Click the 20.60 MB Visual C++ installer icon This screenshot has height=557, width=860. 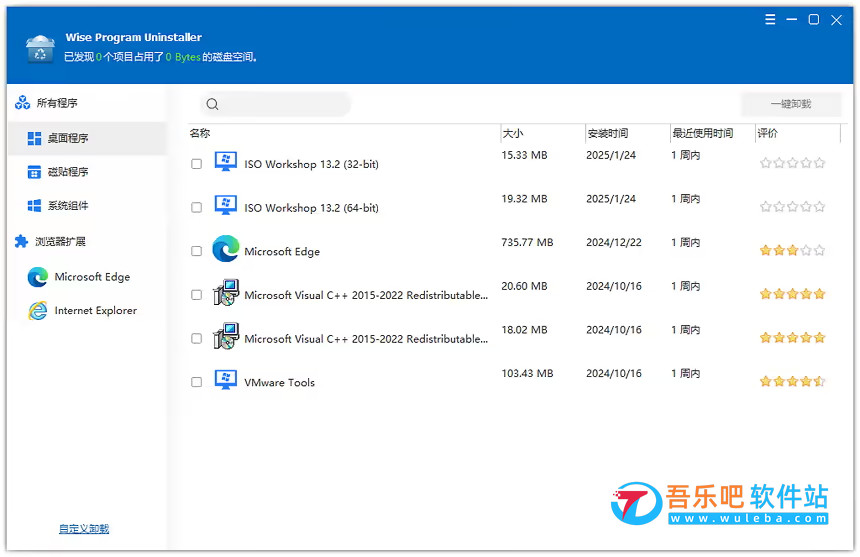225,292
